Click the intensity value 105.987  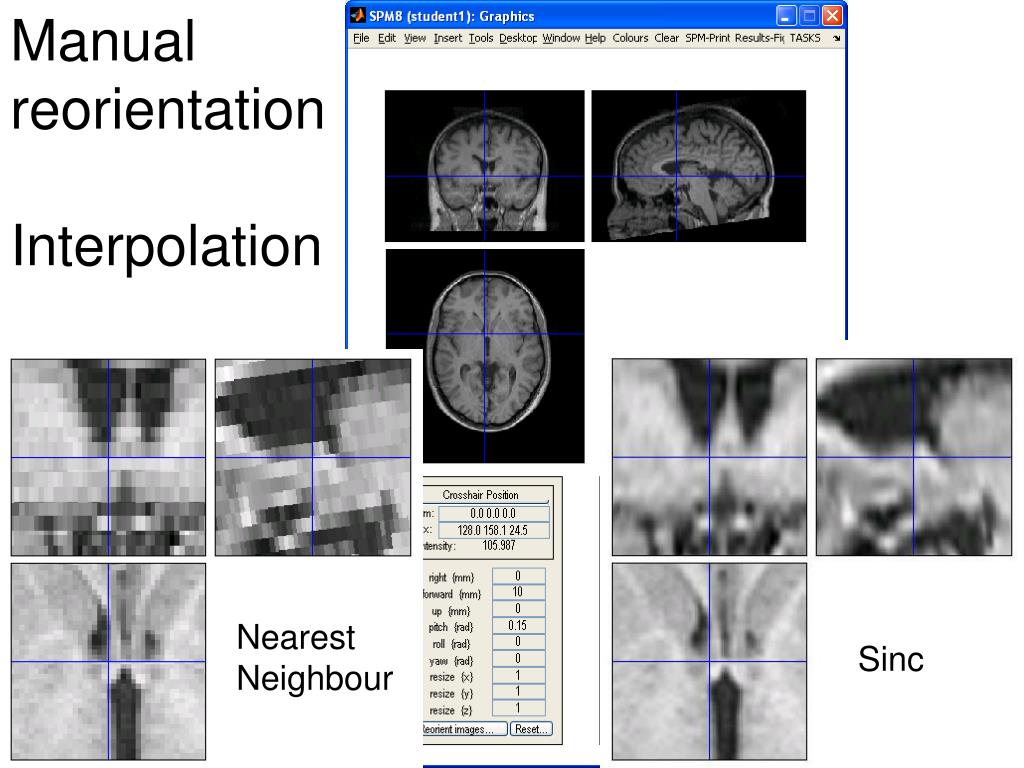click(x=498, y=545)
